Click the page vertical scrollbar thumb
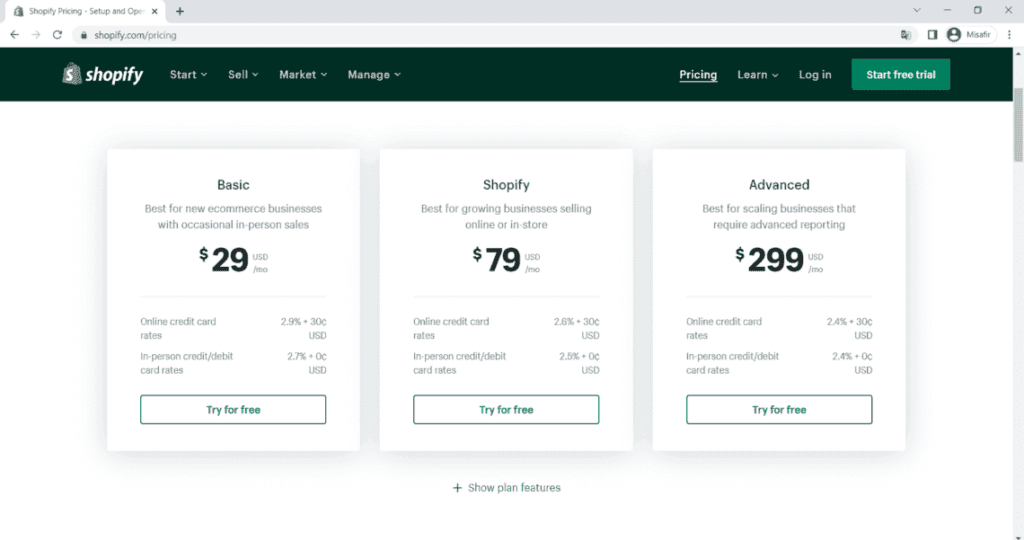Viewport: 1024px width, 540px height. 1018,124
